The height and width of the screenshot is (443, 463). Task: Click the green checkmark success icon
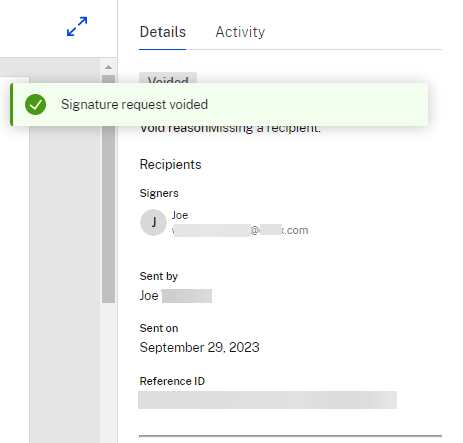(35, 104)
